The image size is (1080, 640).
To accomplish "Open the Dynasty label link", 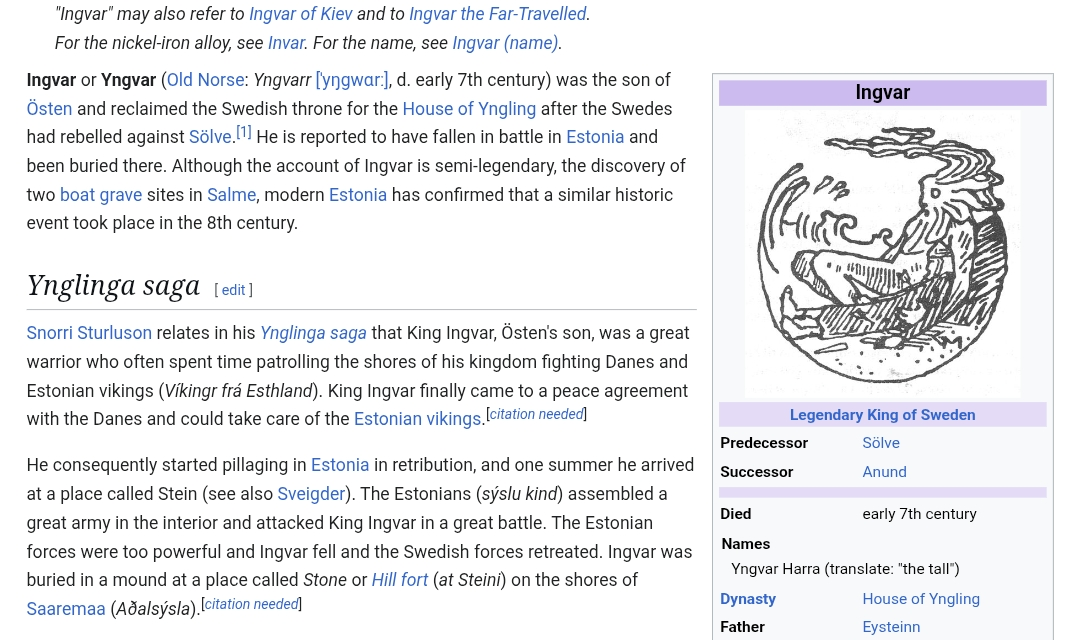I will [x=747, y=599].
